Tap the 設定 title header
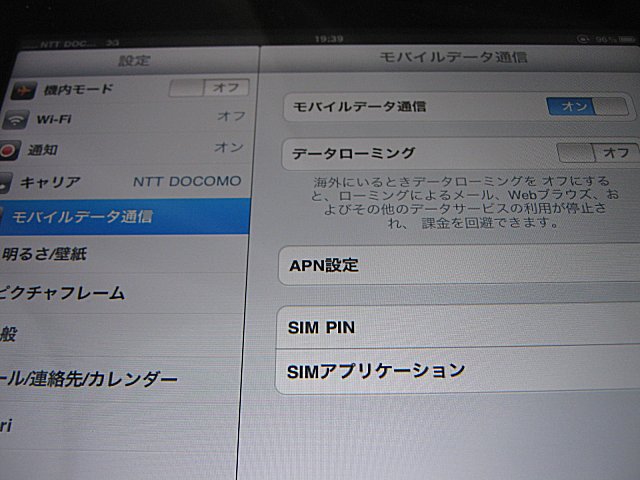The image size is (640, 480). 134,60
